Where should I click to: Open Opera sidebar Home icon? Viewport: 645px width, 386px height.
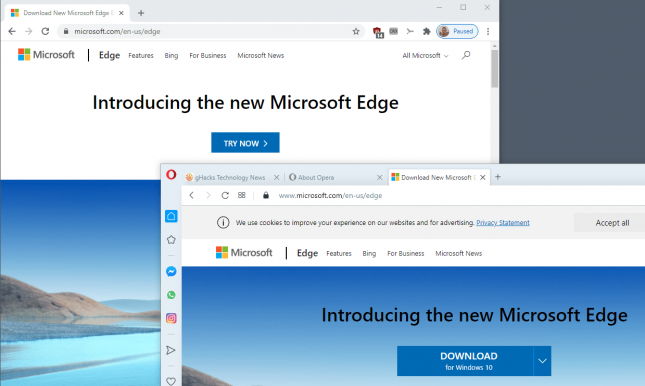171,216
